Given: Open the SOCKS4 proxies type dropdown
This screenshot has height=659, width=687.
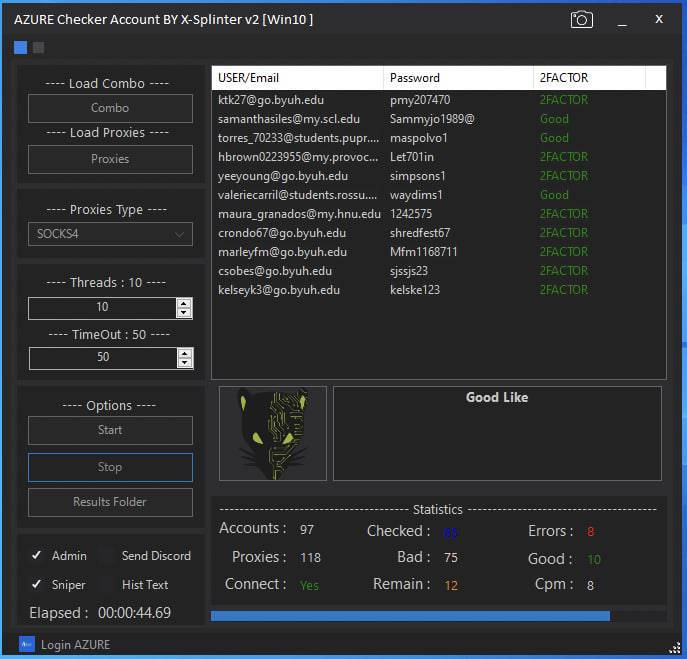Looking at the screenshot, I should click(110, 234).
